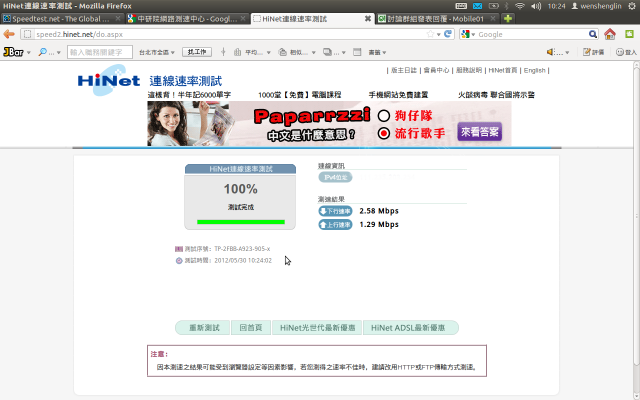Click the JBar megaphone icon
The width and height of the screenshot is (640, 400).
(550, 52)
